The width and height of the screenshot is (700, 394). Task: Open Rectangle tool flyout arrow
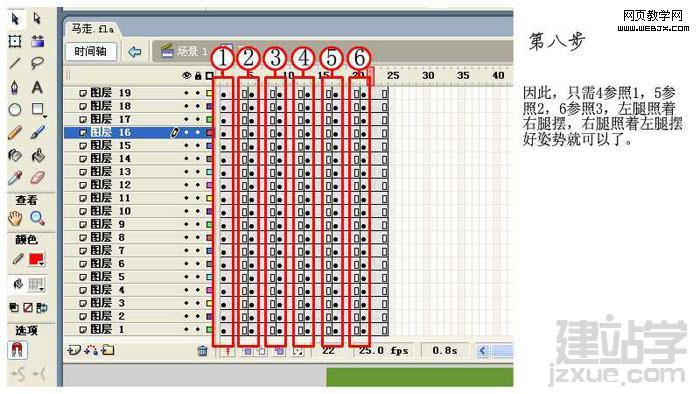pyautogui.click(x=44, y=116)
